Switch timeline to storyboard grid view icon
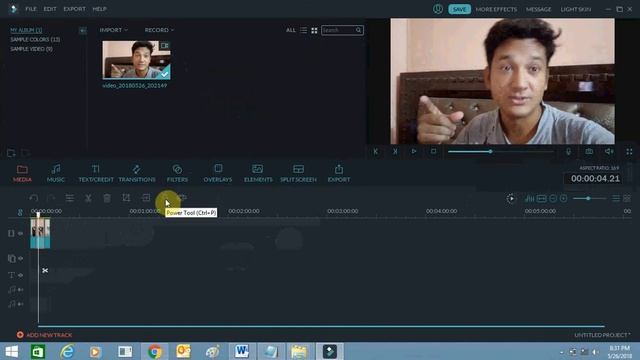 tap(627, 198)
